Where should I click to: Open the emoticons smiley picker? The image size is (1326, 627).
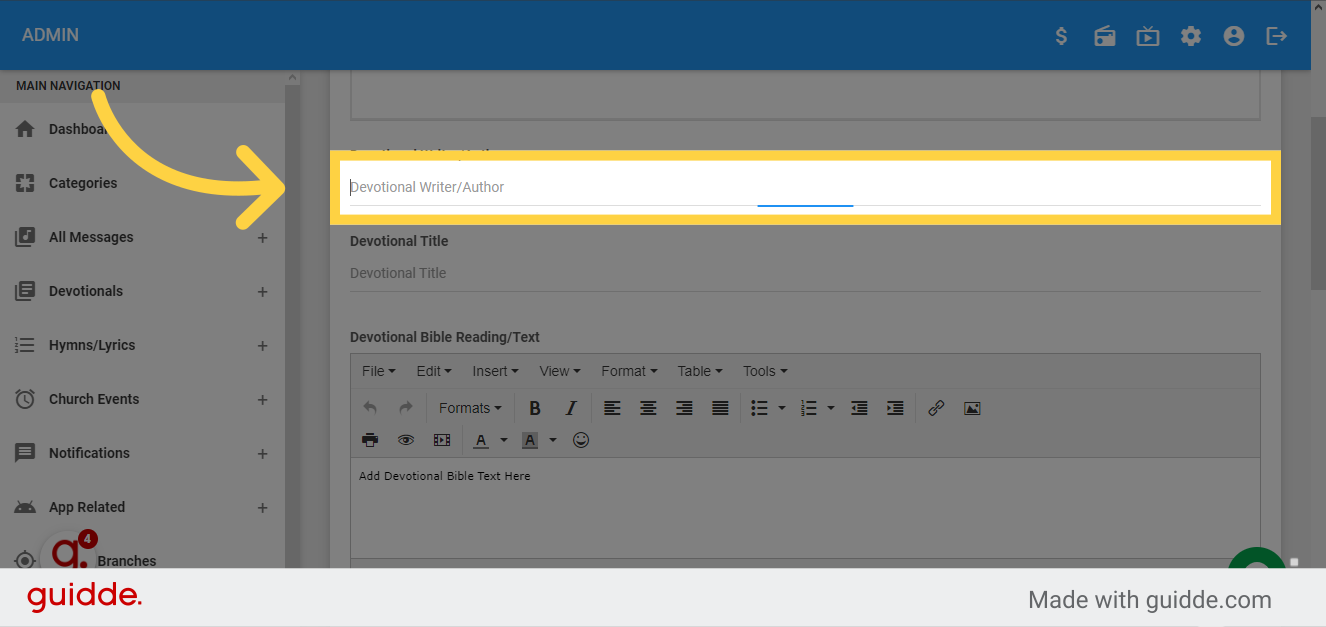(x=581, y=440)
